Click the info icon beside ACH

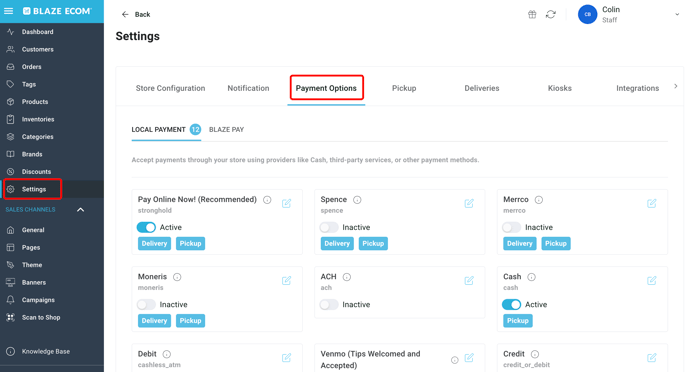pyautogui.click(x=347, y=277)
